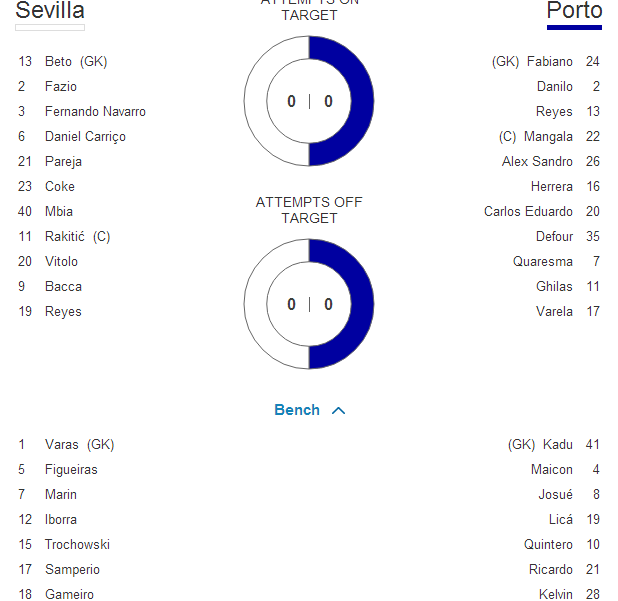This screenshot has height=601, width=618.
Task: Collapse the Bench section chevron
Action: pyautogui.click(x=338, y=411)
